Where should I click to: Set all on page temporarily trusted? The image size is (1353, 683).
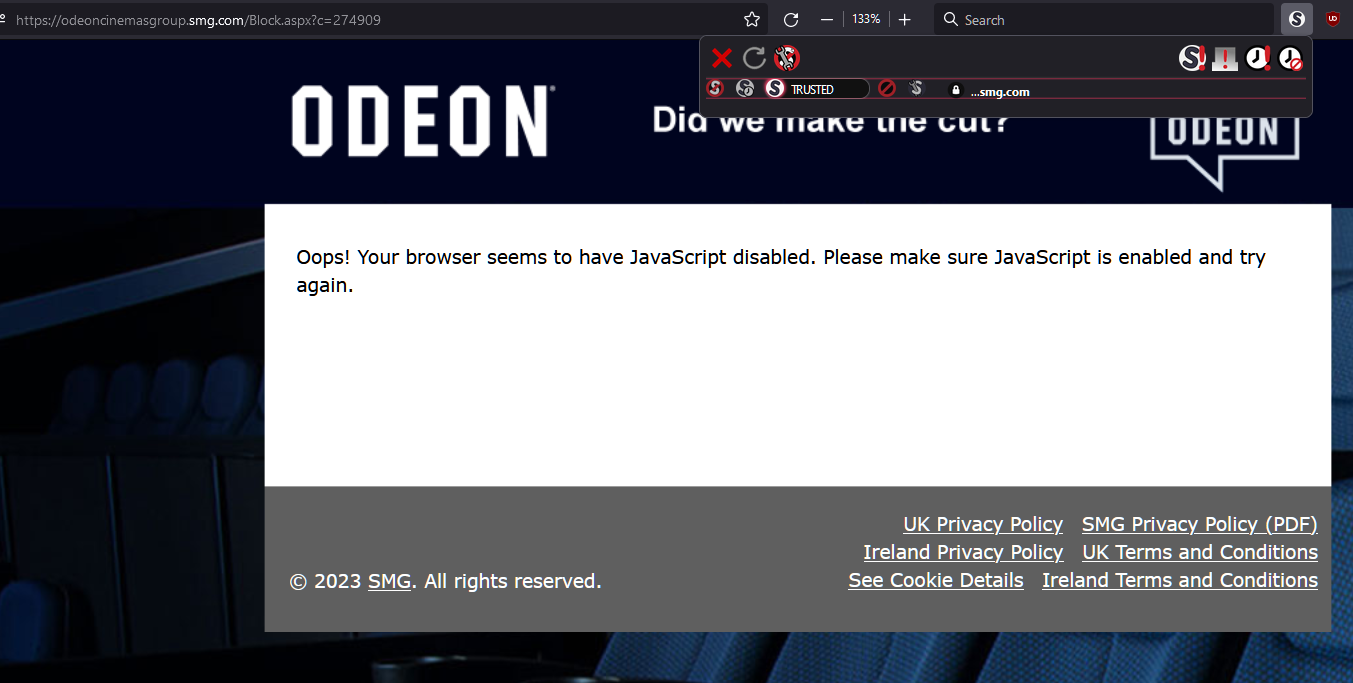coord(1258,58)
